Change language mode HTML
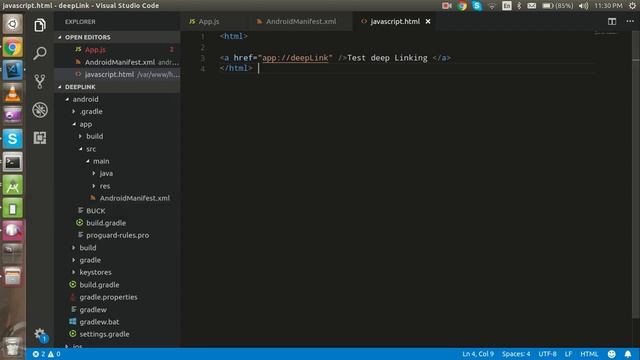640x360 pixels. pyautogui.click(x=589, y=354)
